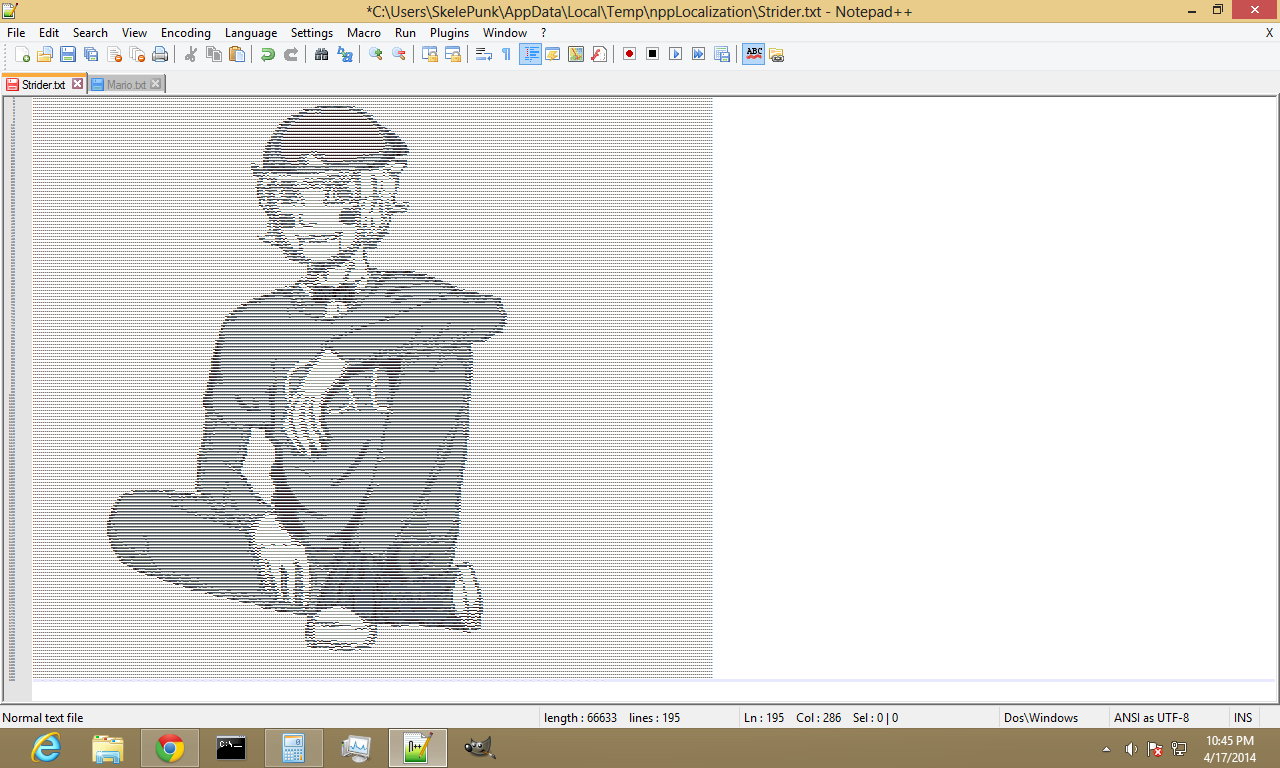Open GIMP from the taskbar

[480, 747]
